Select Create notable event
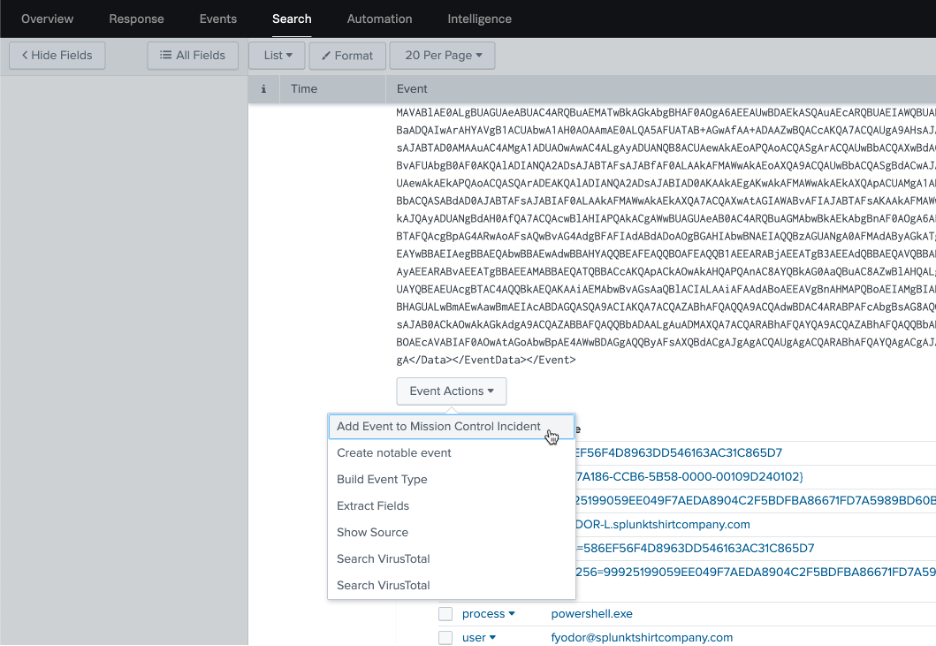This screenshot has width=936, height=646. coord(451,453)
